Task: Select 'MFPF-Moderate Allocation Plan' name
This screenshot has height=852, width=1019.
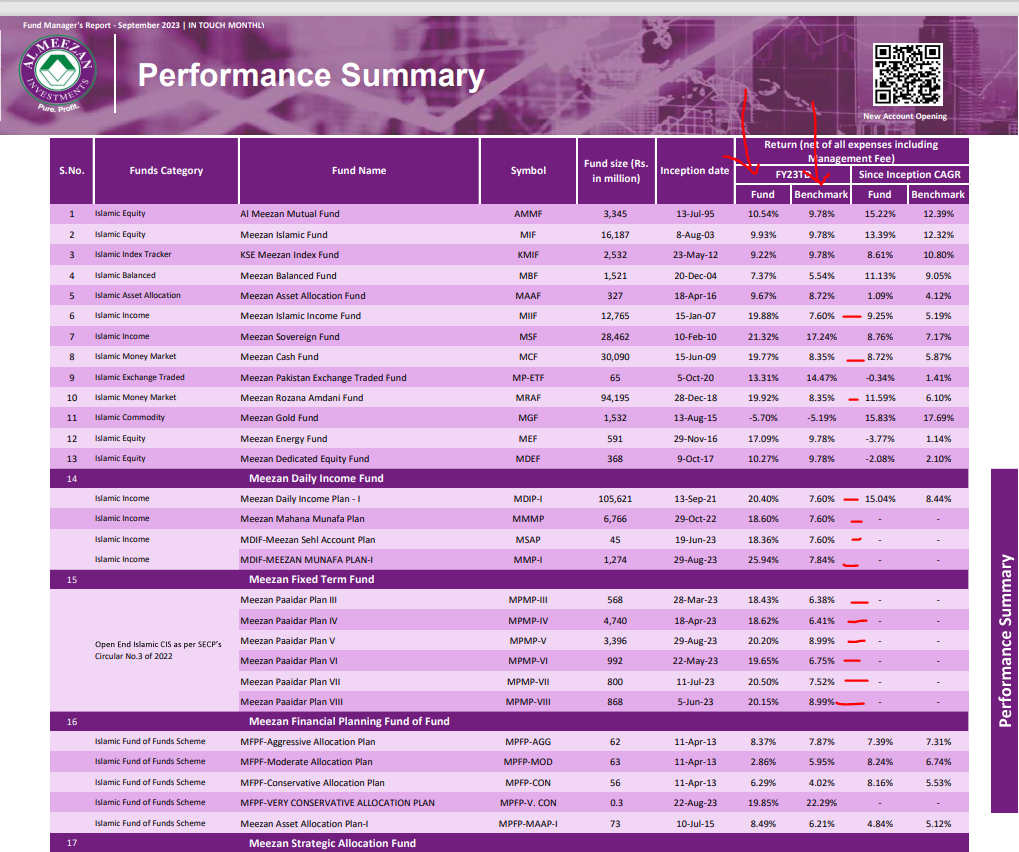Action: click(x=306, y=762)
